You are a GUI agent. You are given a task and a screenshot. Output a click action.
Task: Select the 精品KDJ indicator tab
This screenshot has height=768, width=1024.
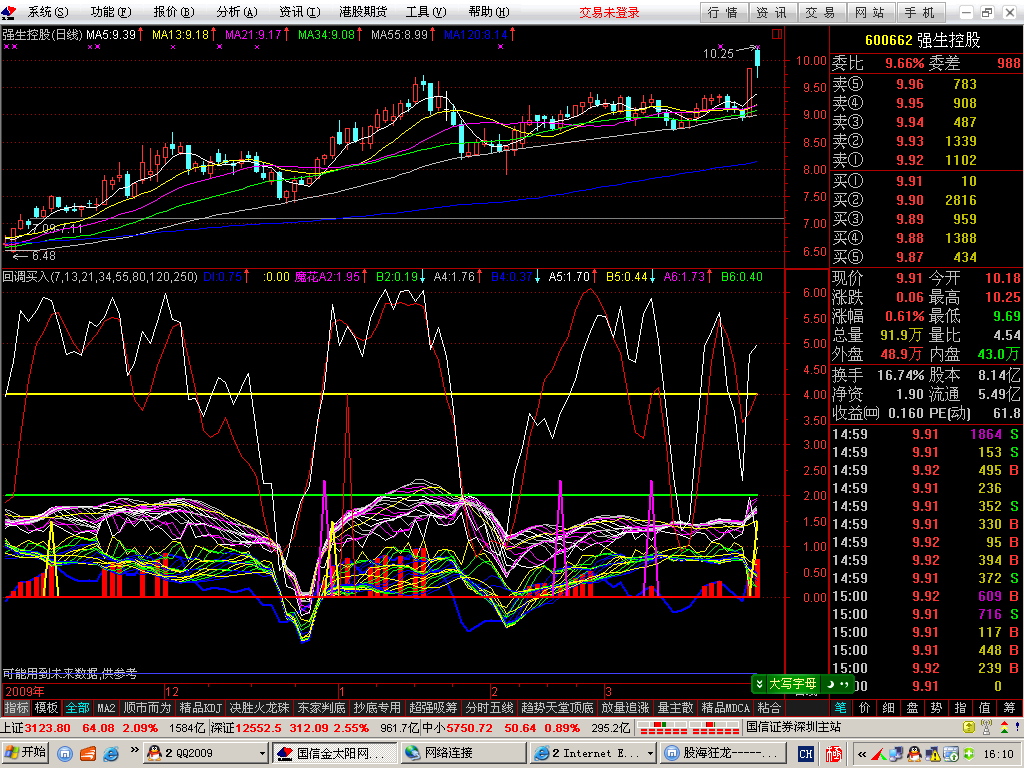[x=200, y=707]
